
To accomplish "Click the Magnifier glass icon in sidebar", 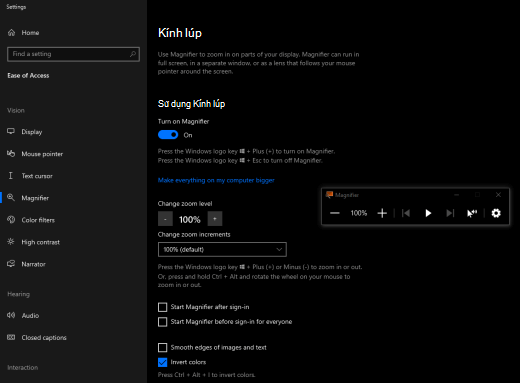I will (11, 197).
